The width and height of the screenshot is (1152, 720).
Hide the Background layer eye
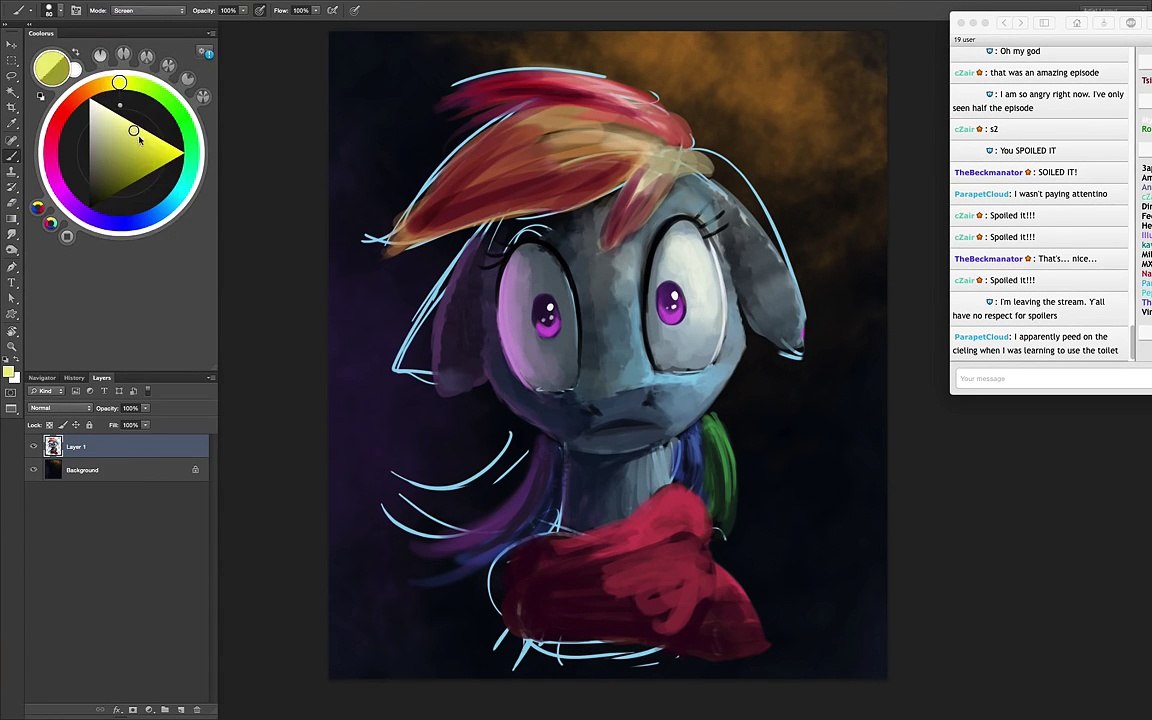(34, 469)
